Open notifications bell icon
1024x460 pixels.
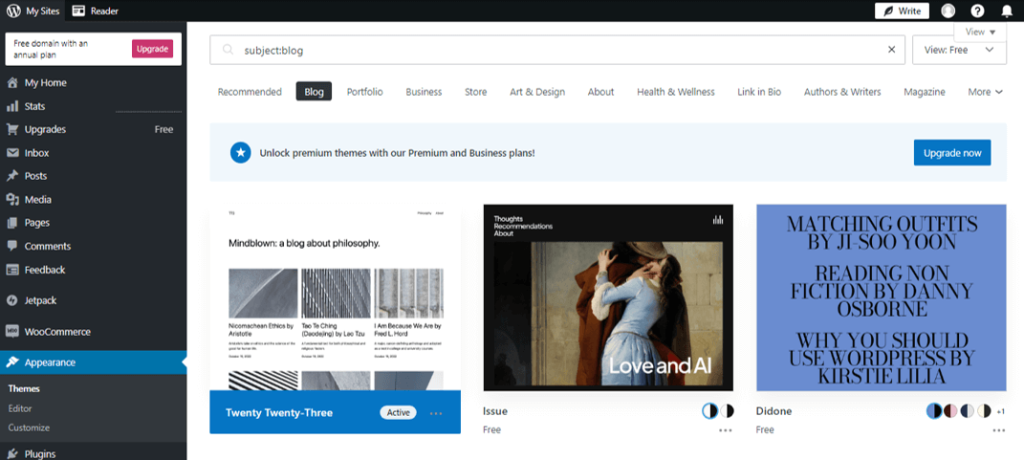pos(1006,11)
